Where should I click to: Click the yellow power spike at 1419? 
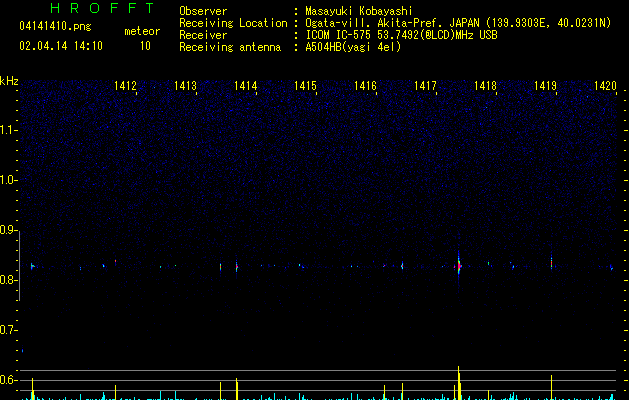pos(552,387)
